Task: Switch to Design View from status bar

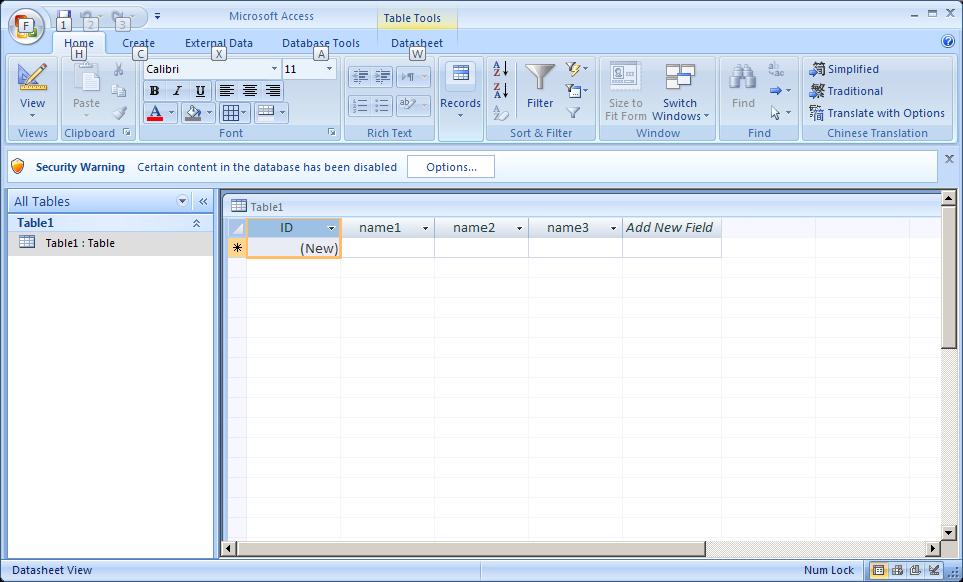Action: click(934, 570)
